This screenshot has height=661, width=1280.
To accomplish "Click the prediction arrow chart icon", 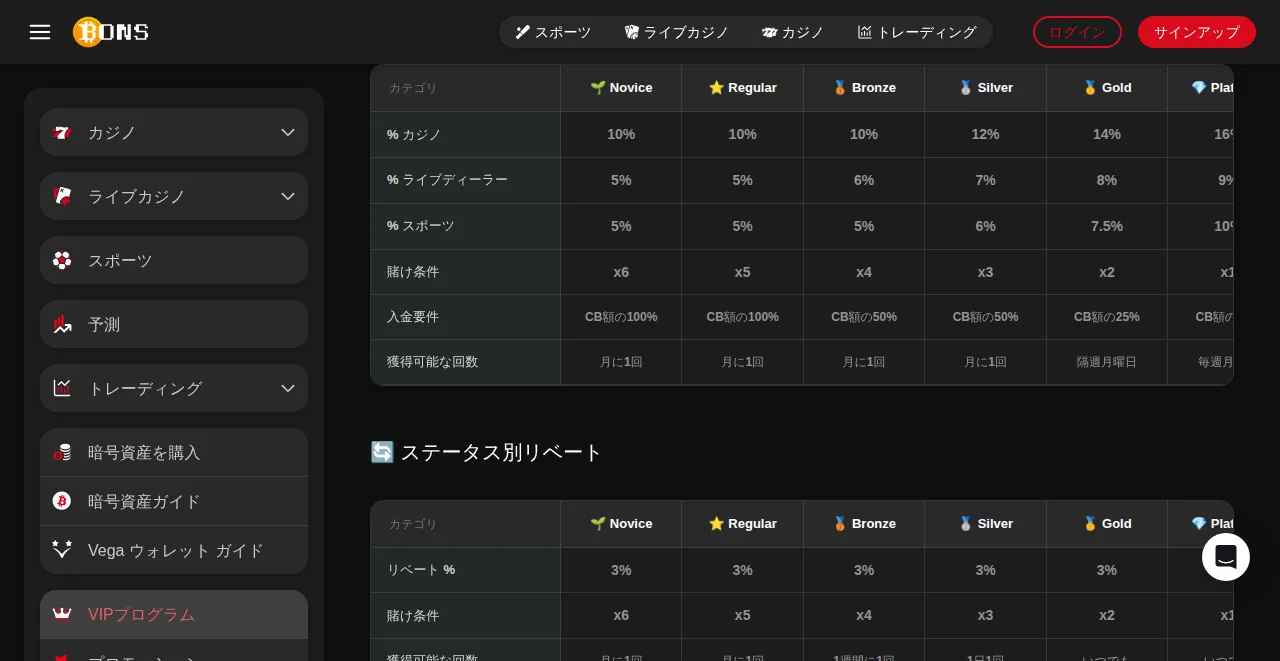I will tap(62, 324).
